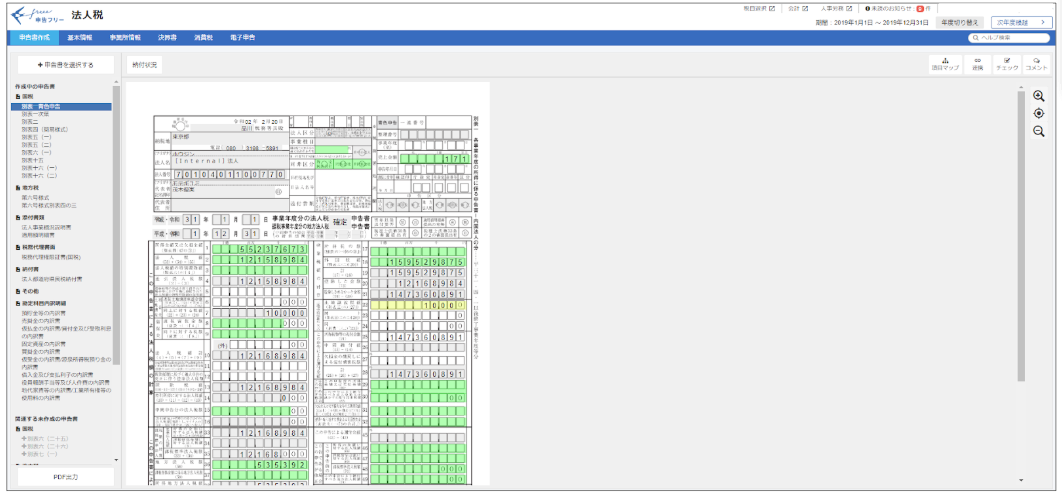This screenshot has width=1062, height=497.
Task: Zoom out of the tax form preview
Action: [x=1038, y=131]
